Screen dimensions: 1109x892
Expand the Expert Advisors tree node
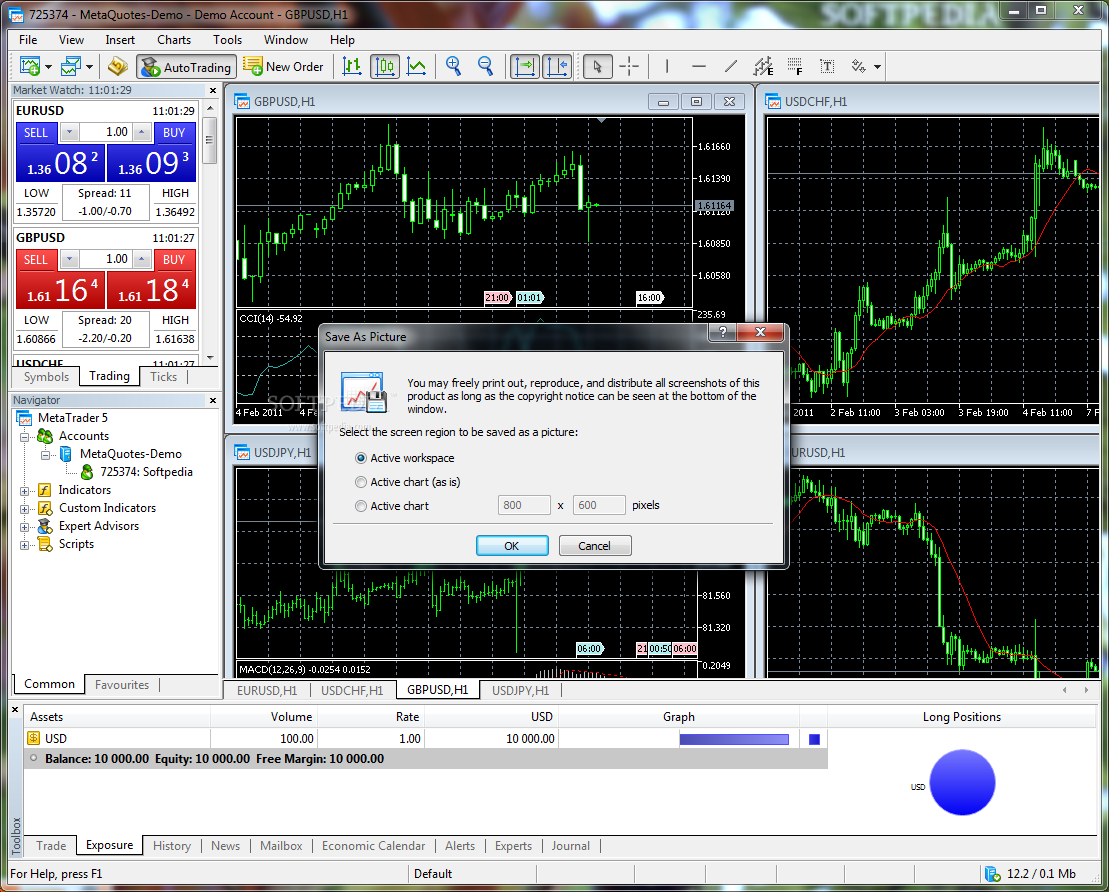coord(24,527)
